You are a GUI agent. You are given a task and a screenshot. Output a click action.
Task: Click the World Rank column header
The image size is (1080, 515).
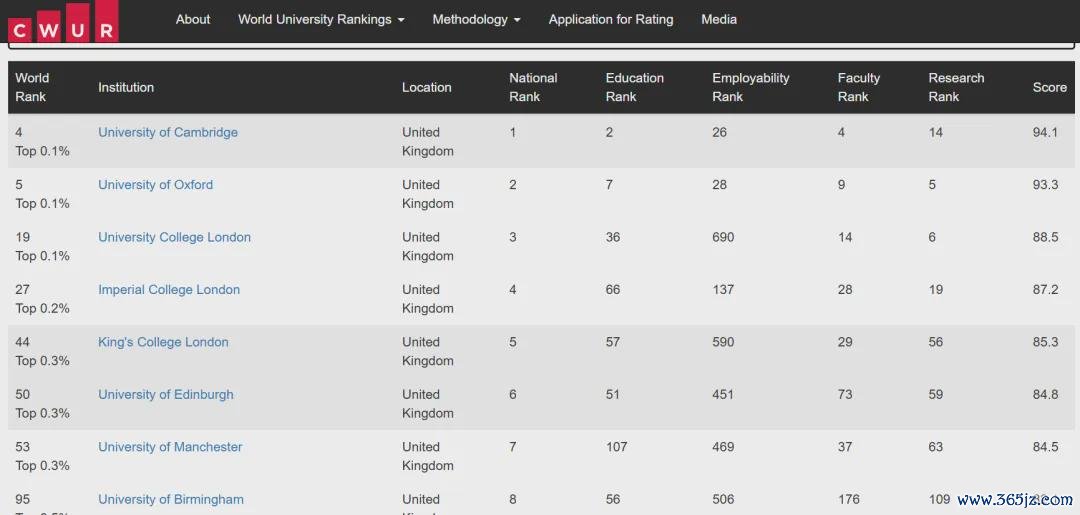pyautogui.click(x=32, y=87)
